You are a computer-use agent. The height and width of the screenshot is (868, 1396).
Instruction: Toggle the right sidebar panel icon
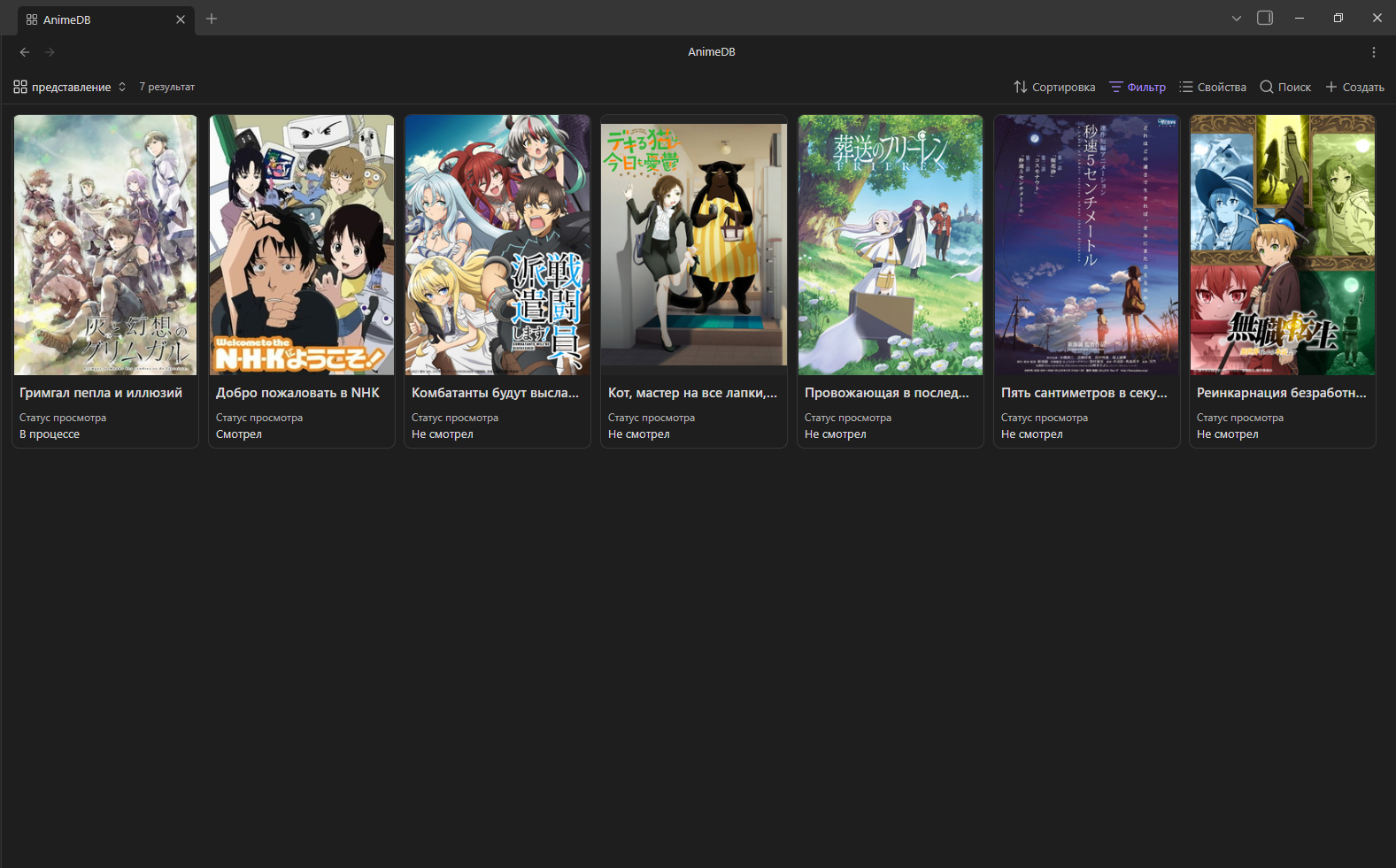point(1265,19)
